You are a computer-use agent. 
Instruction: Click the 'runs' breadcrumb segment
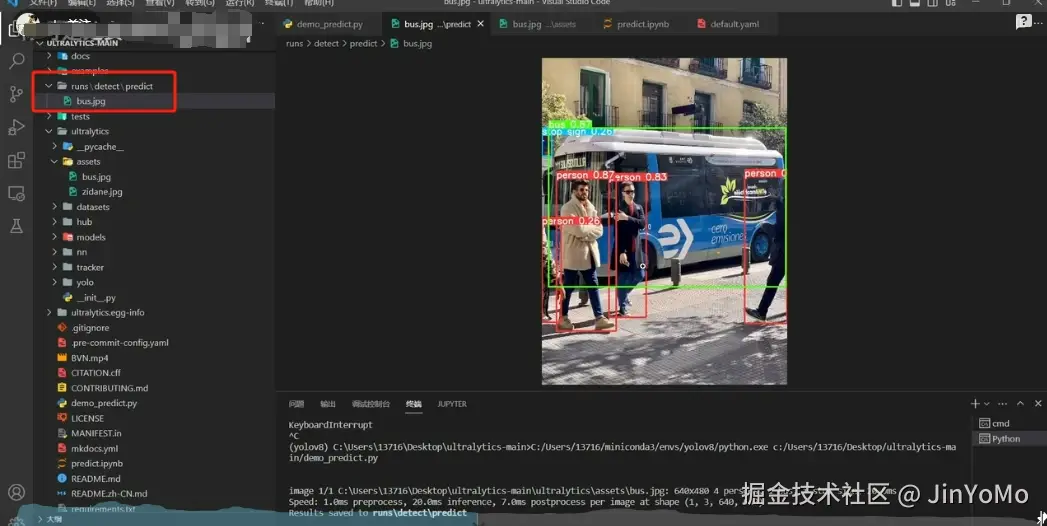(x=294, y=43)
